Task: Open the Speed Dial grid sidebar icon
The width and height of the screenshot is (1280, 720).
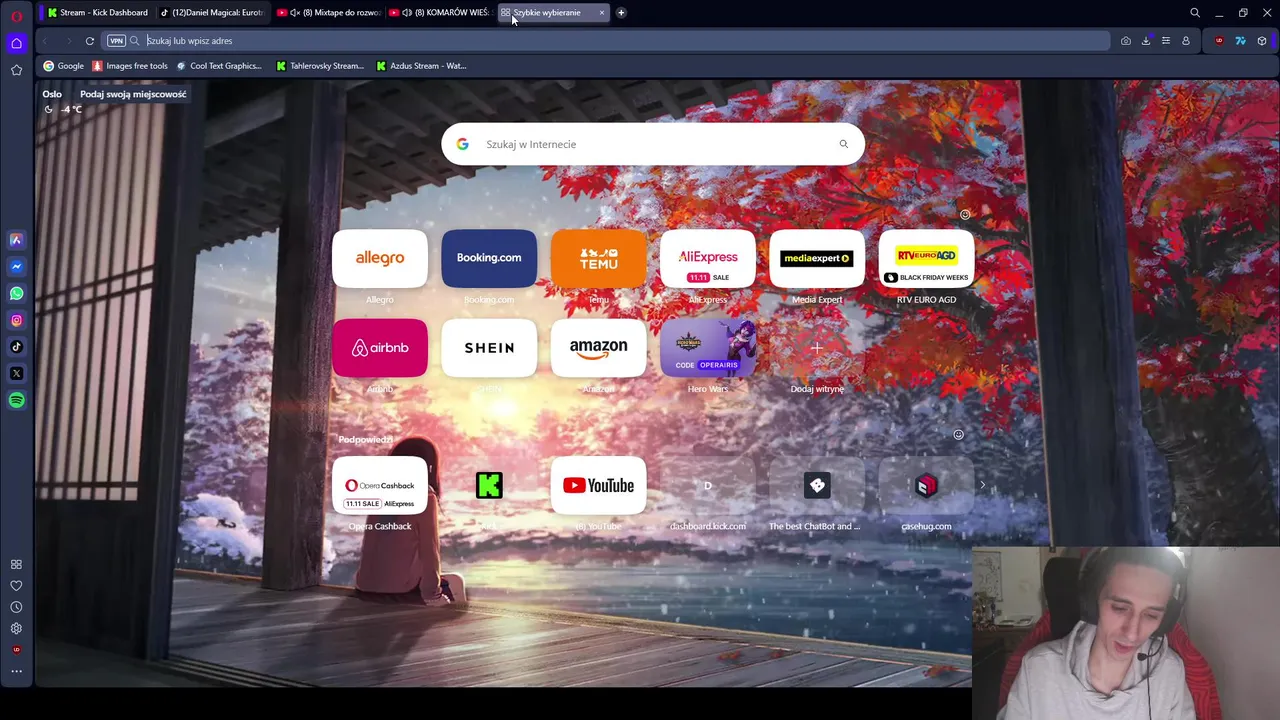Action: click(16, 565)
